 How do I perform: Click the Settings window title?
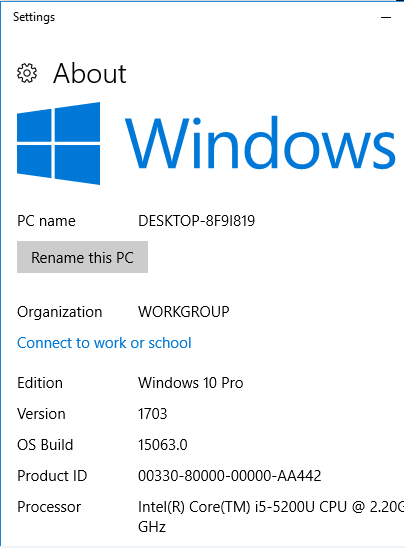[34, 17]
